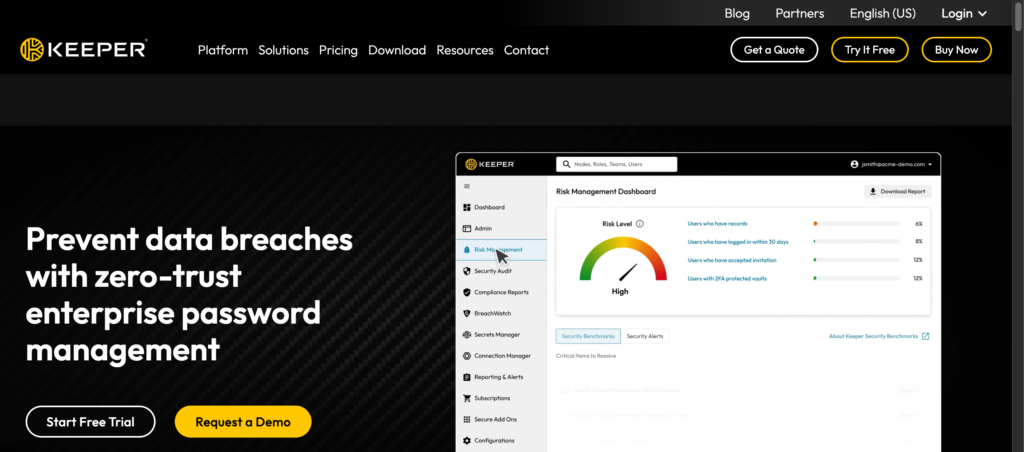The width and height of the screenshot is (1024, 452).
Task: Expand the Login dropdown
Action: point(964,13)
